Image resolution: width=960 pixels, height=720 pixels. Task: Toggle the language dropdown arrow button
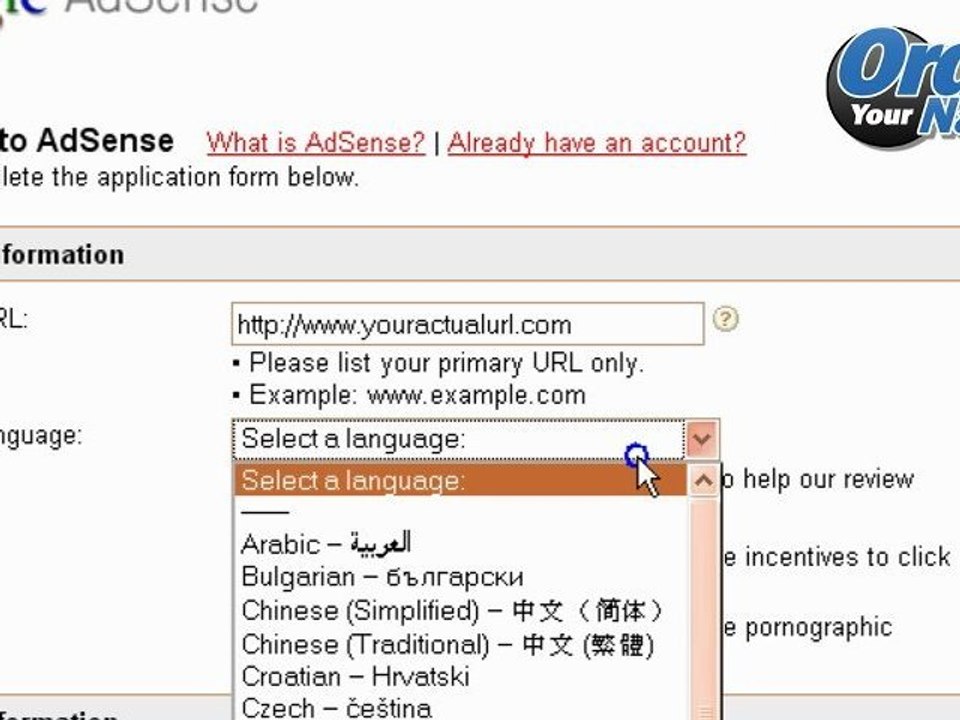tap(702, 439)
